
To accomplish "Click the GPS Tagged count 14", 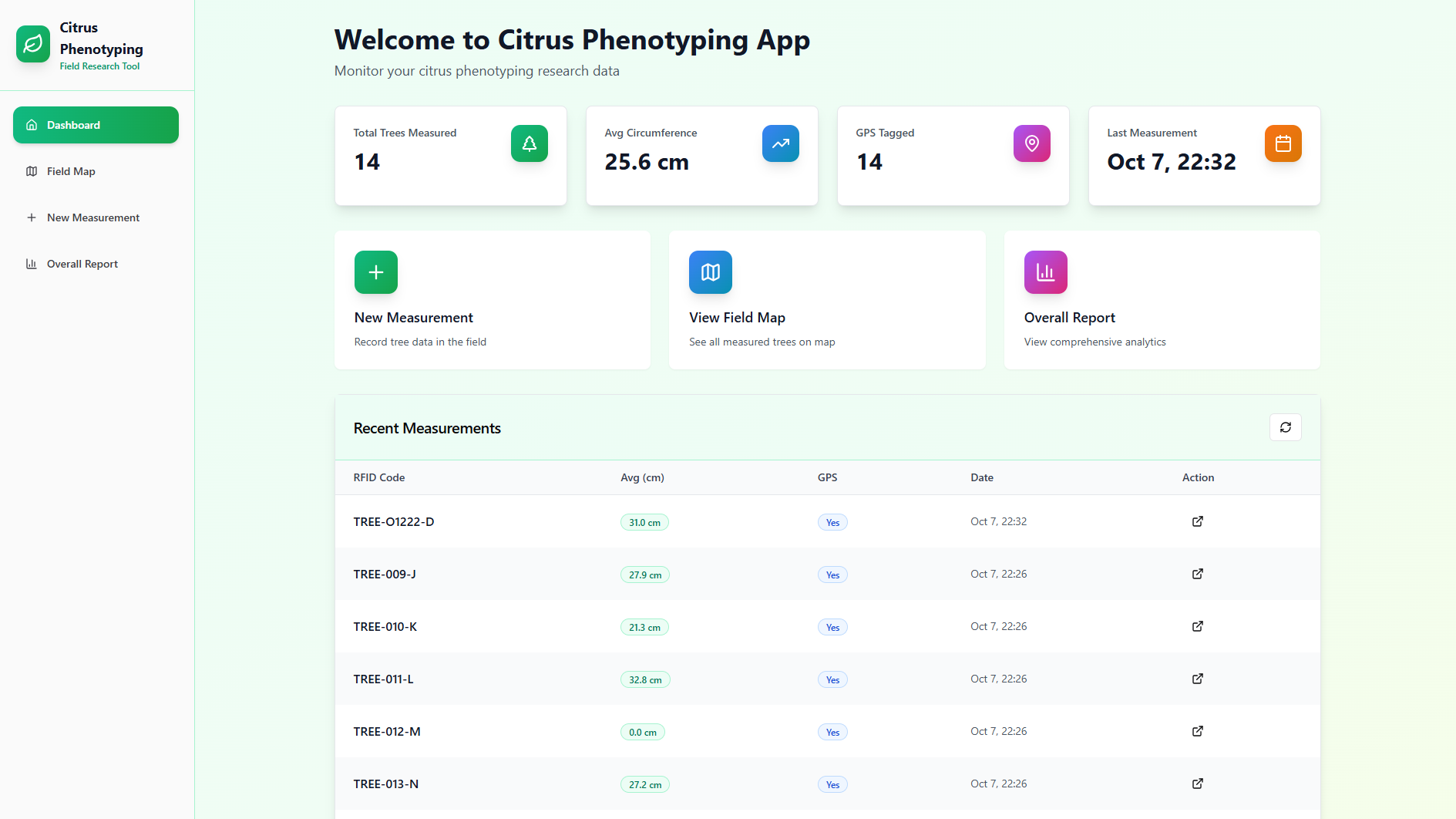I will click(x=869, y=162).
